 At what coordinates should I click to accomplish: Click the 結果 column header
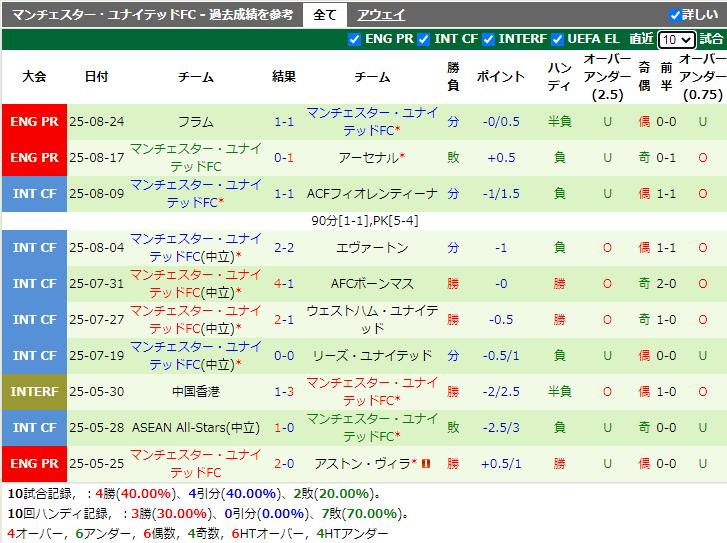[x=284, y=77]
